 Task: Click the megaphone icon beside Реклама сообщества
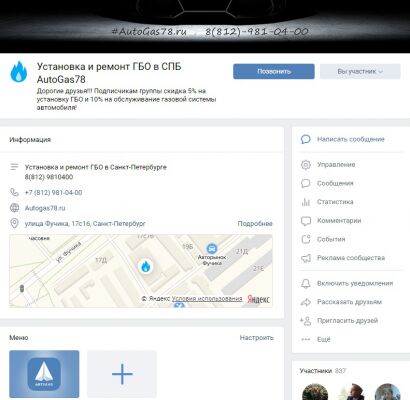pyautogui.click(x=305, y=258)
